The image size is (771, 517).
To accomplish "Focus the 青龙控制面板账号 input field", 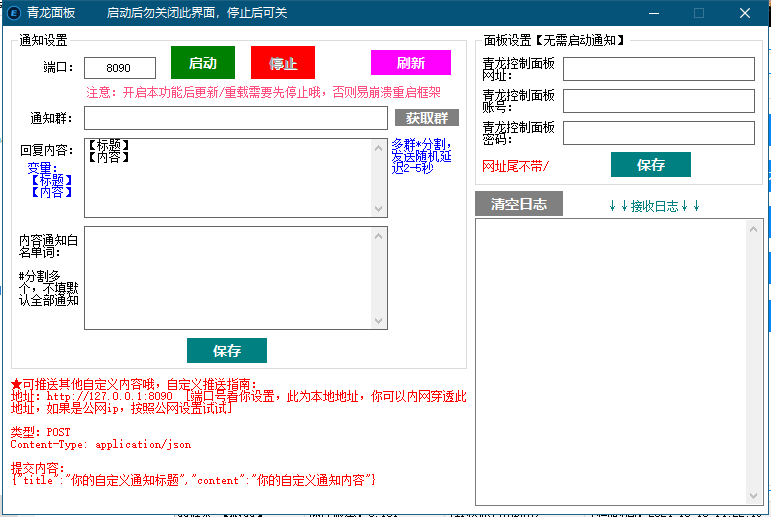I will click(x=659, y=101).
